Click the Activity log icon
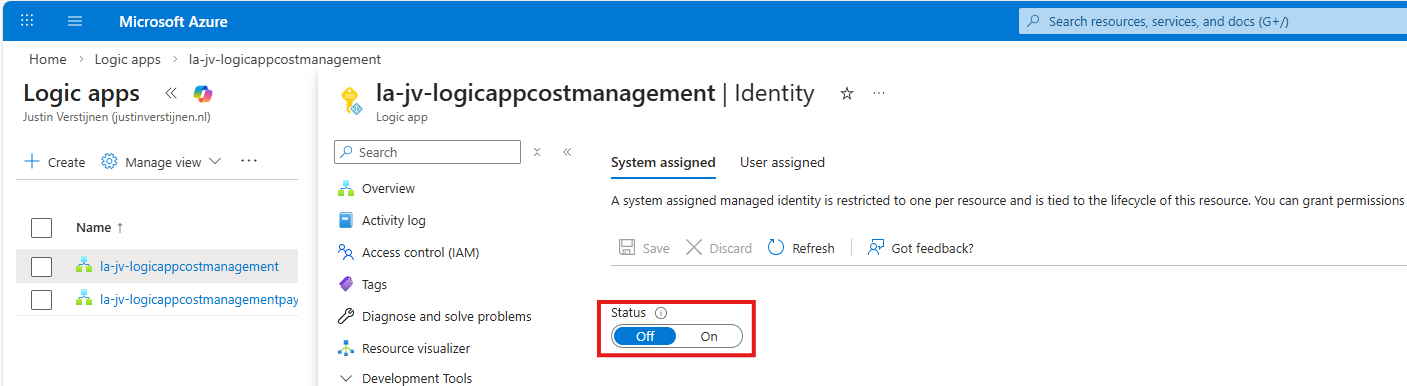This screenshot has height=386, width=1407. tap(346, 220)
